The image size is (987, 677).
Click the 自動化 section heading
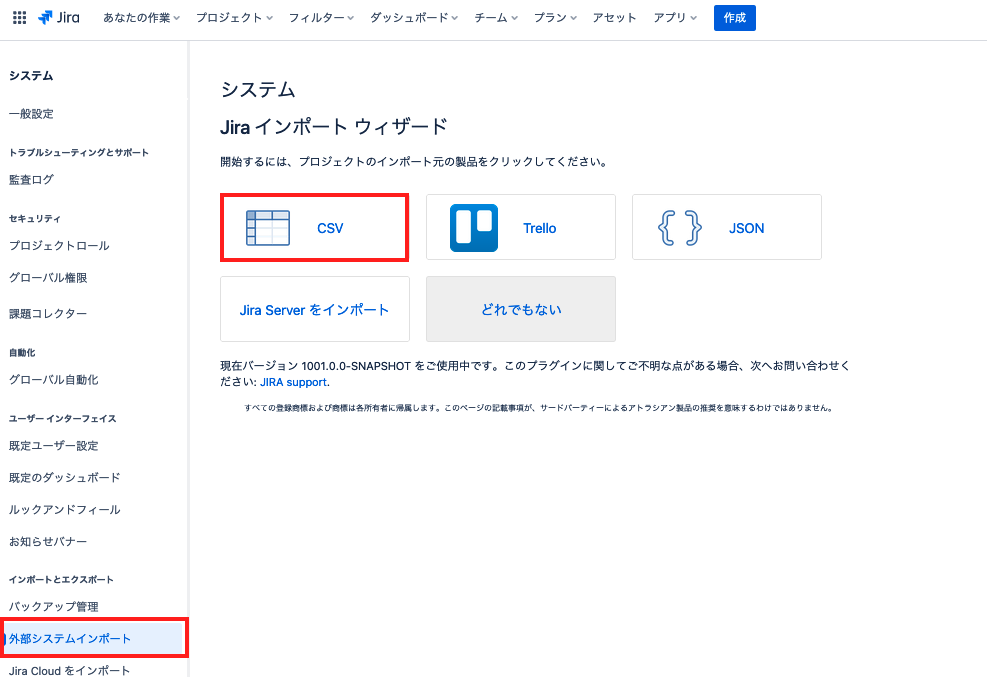click(x=22, y=352)
